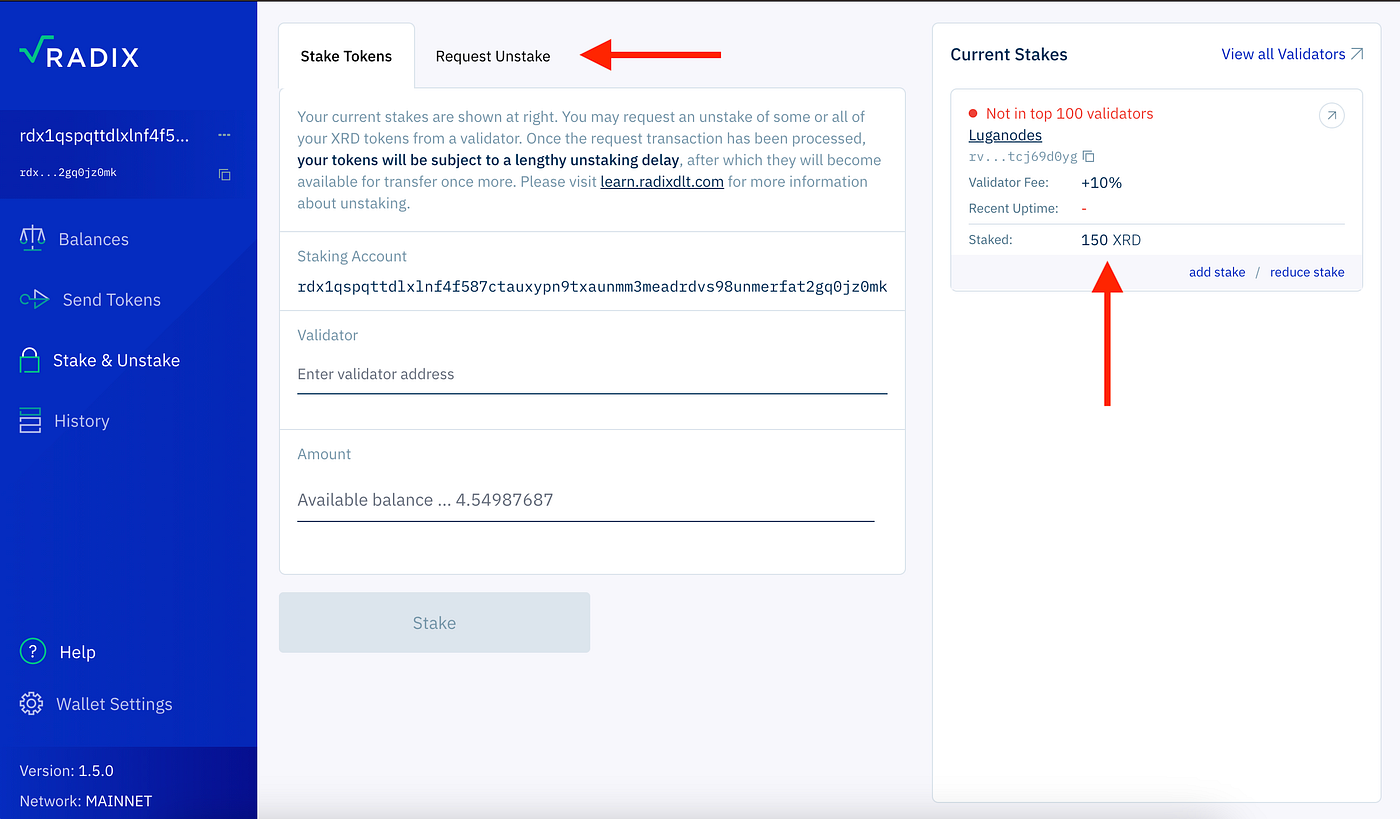The width and height of the screenshot is (1400, 819).
Task: Open the account options ellipsis menu
Action: pyautogui.click(x=224, y=135)
